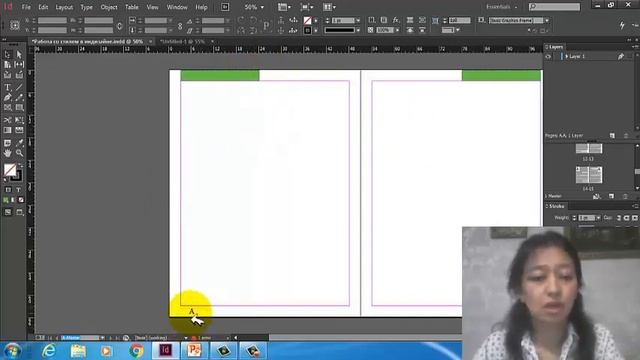Select the Scissors tool
Screen dimensions: 640x360
8,120
